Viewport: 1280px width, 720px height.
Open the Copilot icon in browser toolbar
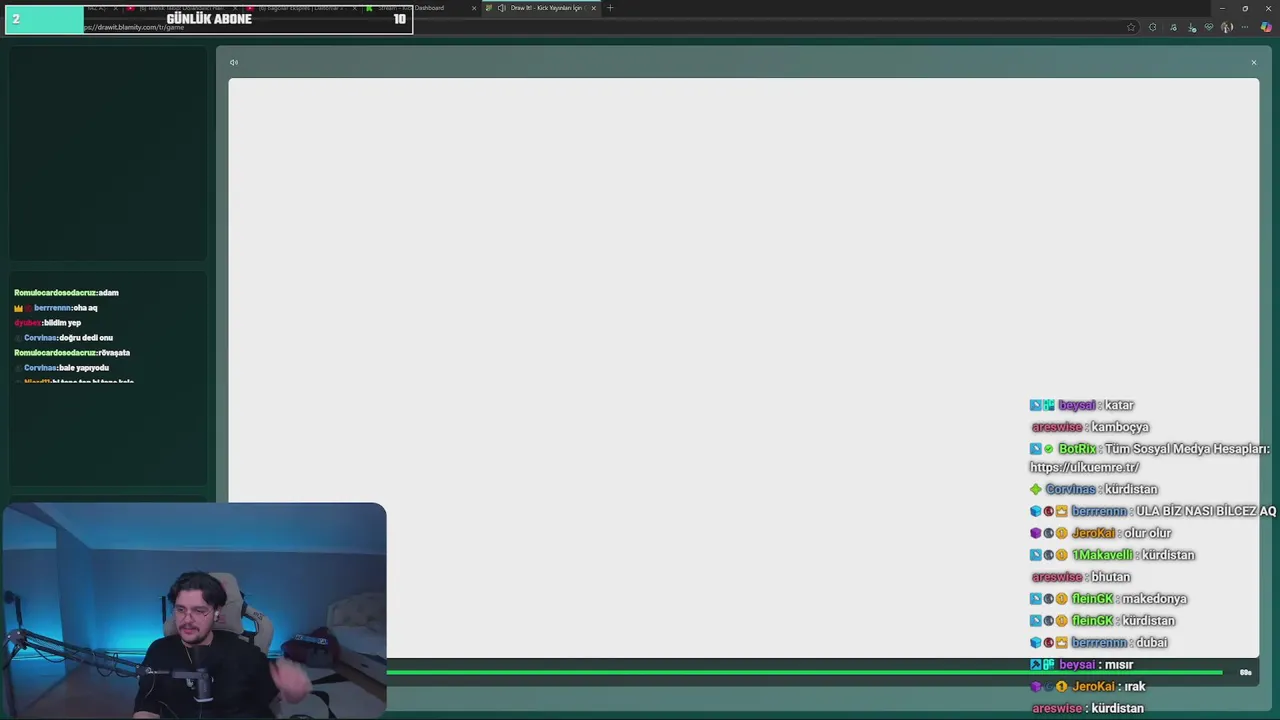(x=1266, y=27)
